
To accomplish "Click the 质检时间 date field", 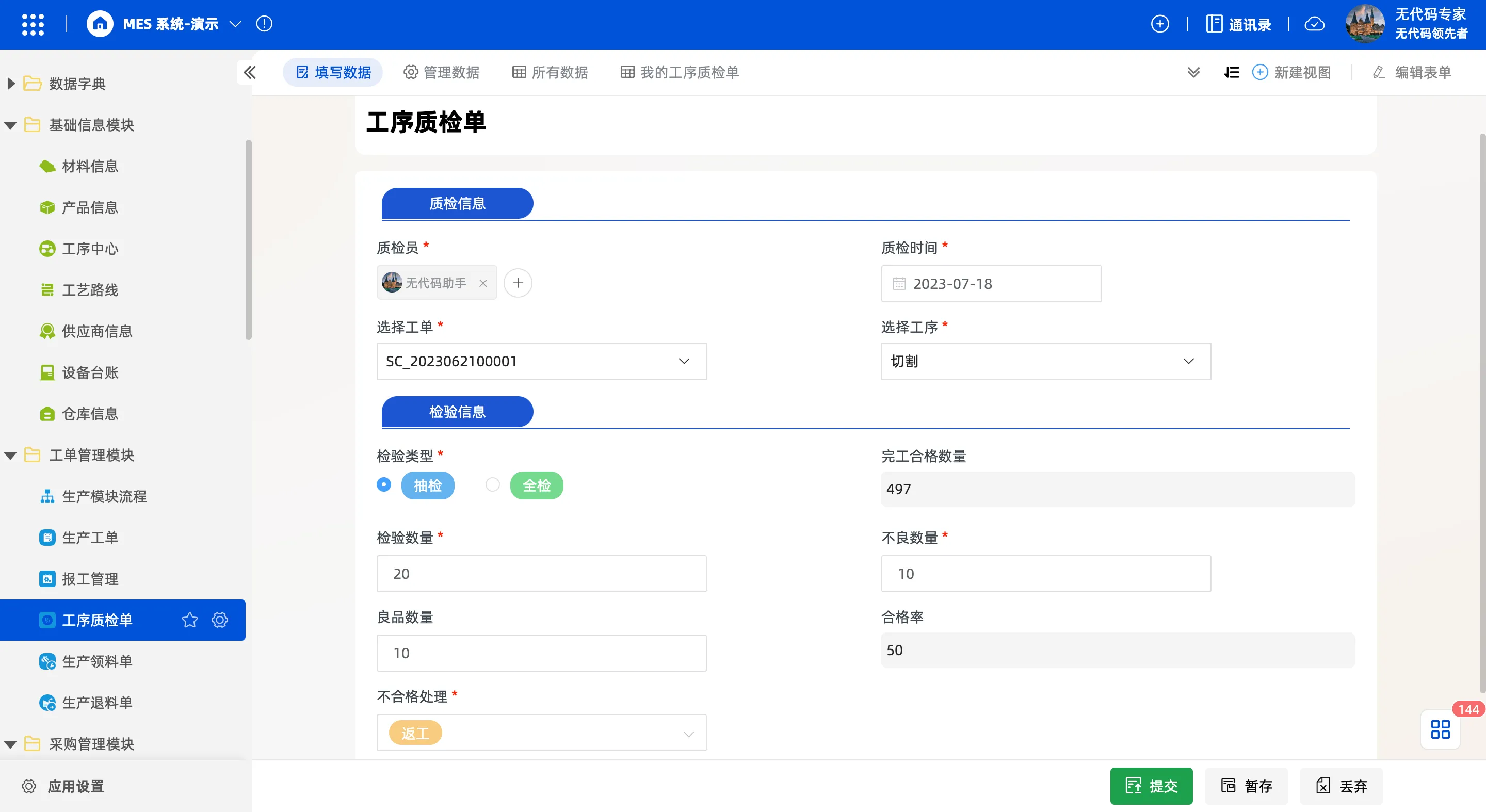I will coord(991,284).
